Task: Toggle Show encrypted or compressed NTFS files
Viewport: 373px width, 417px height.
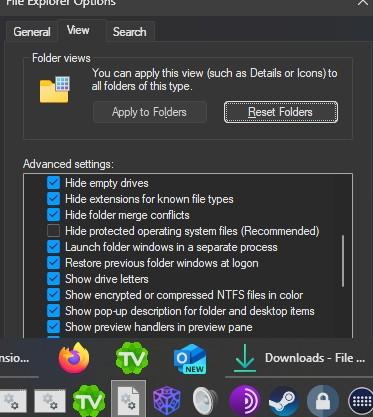Action: [x=53, y=295]
